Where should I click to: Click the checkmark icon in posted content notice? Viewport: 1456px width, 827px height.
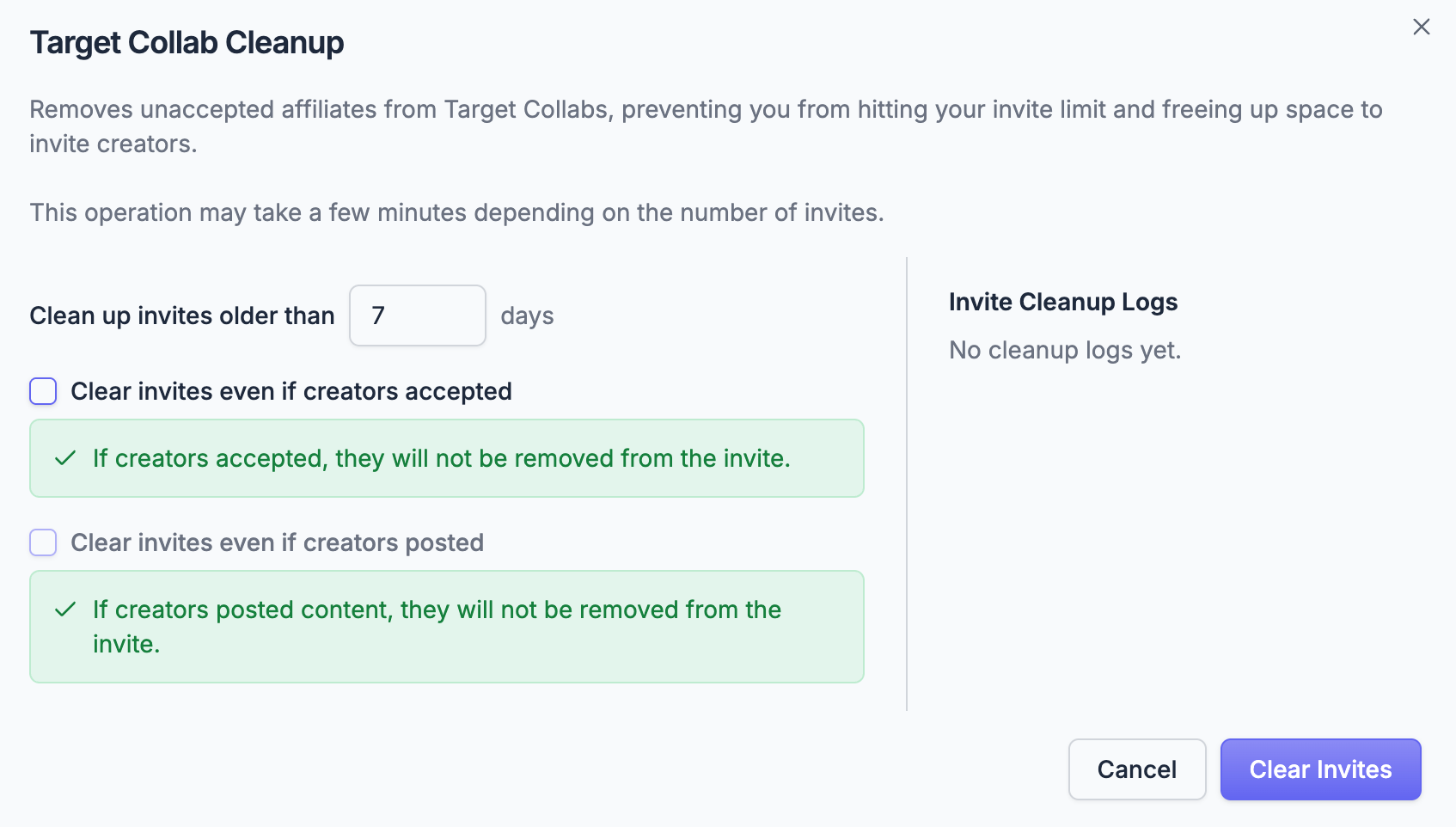click(65, 610)
